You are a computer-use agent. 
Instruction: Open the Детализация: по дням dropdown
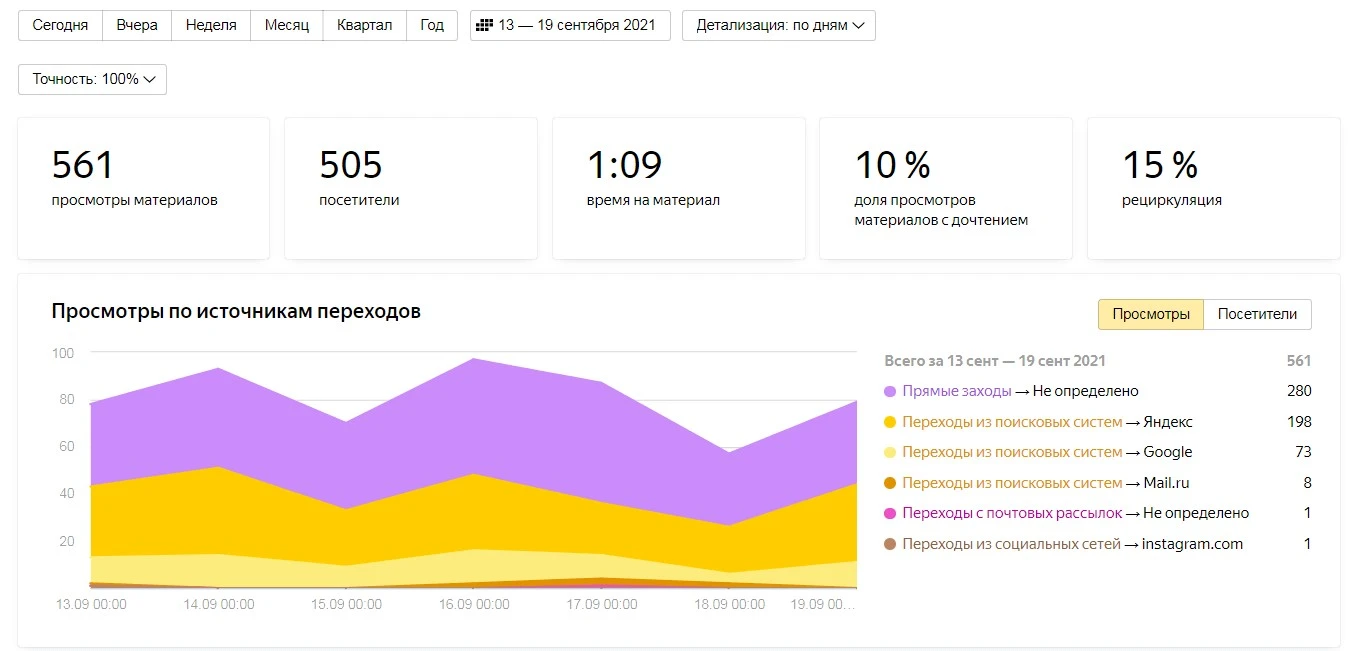(778, 25)
